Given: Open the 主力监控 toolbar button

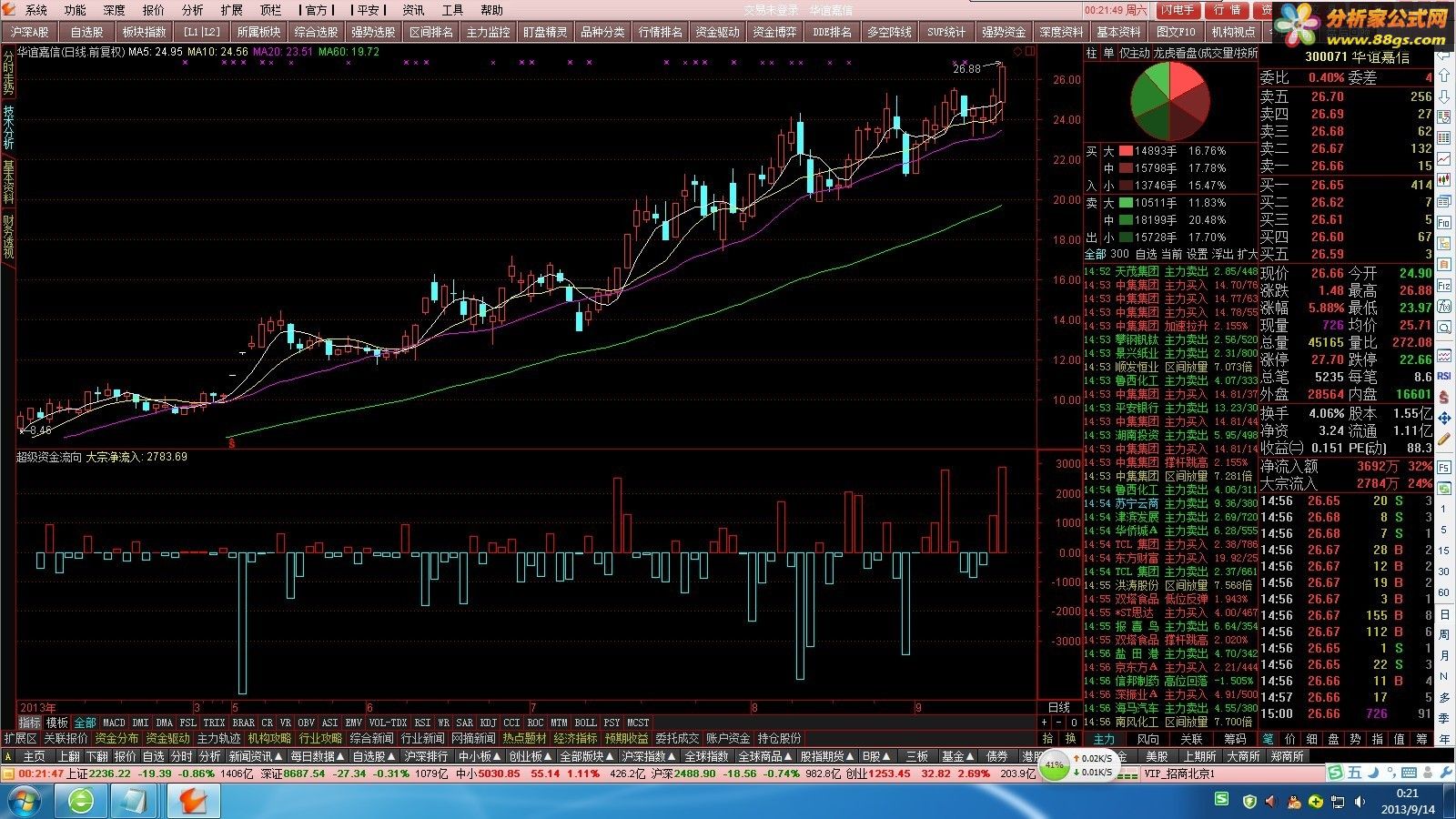Looking at the screenshot, I should click(489, 32).
